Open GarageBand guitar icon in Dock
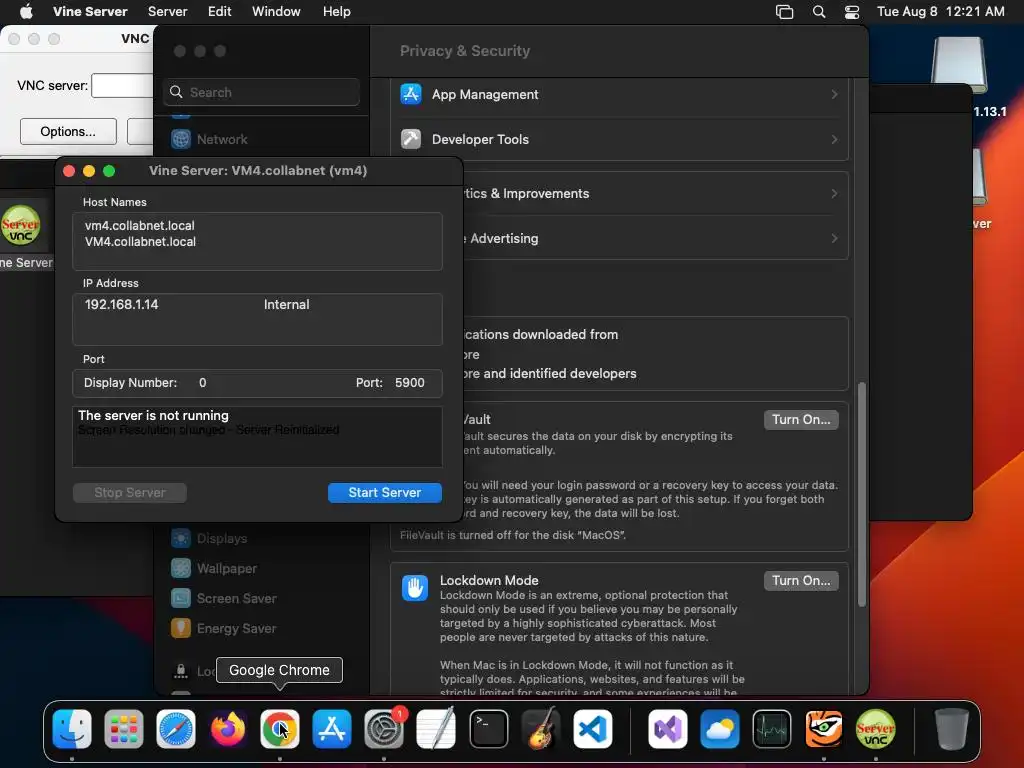The height and width of the screenshot is (768, 1024). click(x=541, y=729)
